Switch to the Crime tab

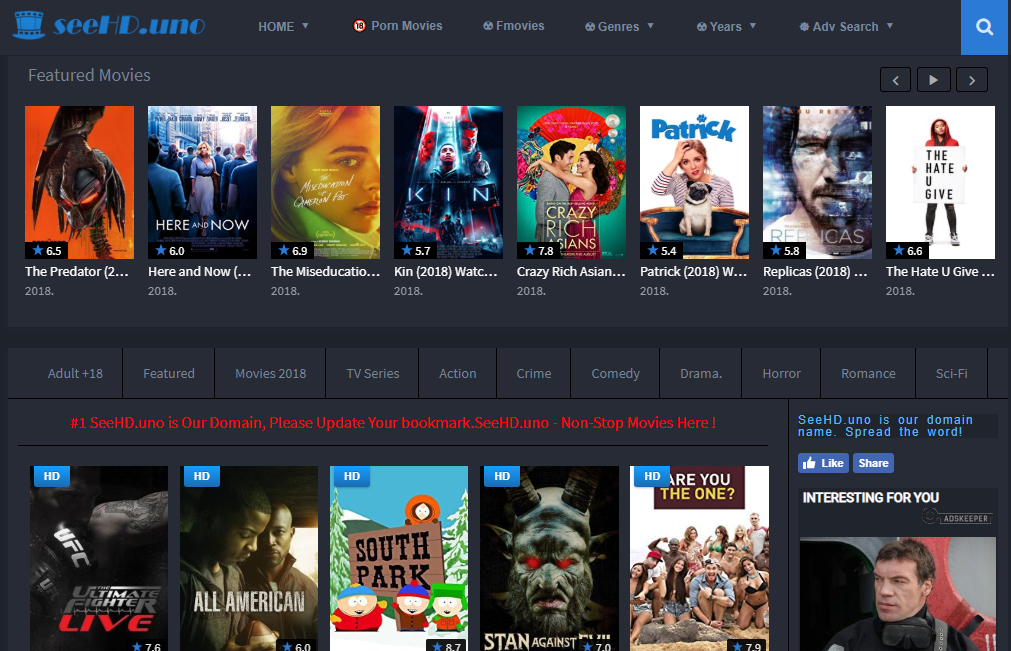point(534,373)
